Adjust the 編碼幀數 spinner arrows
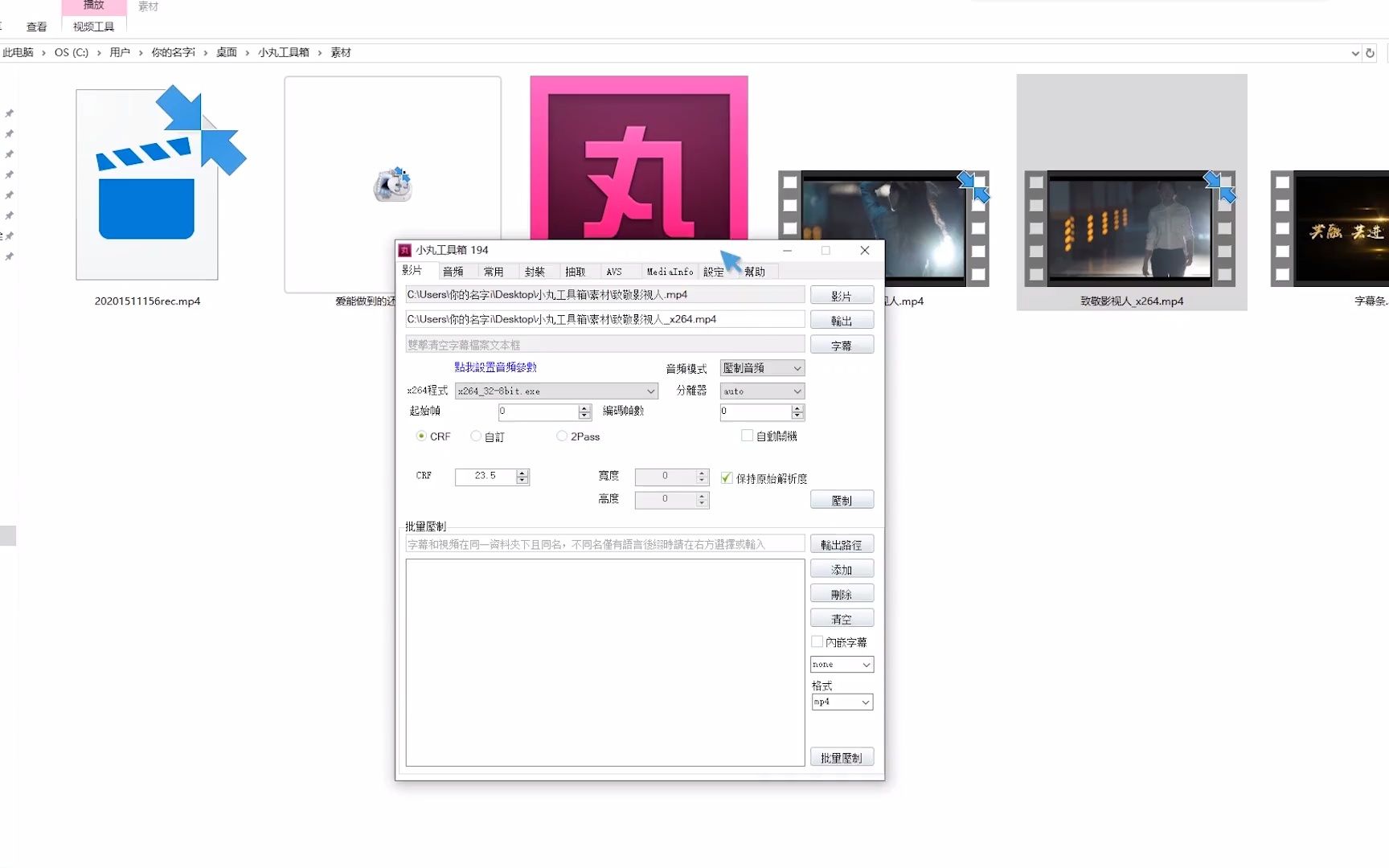Image resolution: width=1389 pixels, height=868 pixels. coord(797,411)
